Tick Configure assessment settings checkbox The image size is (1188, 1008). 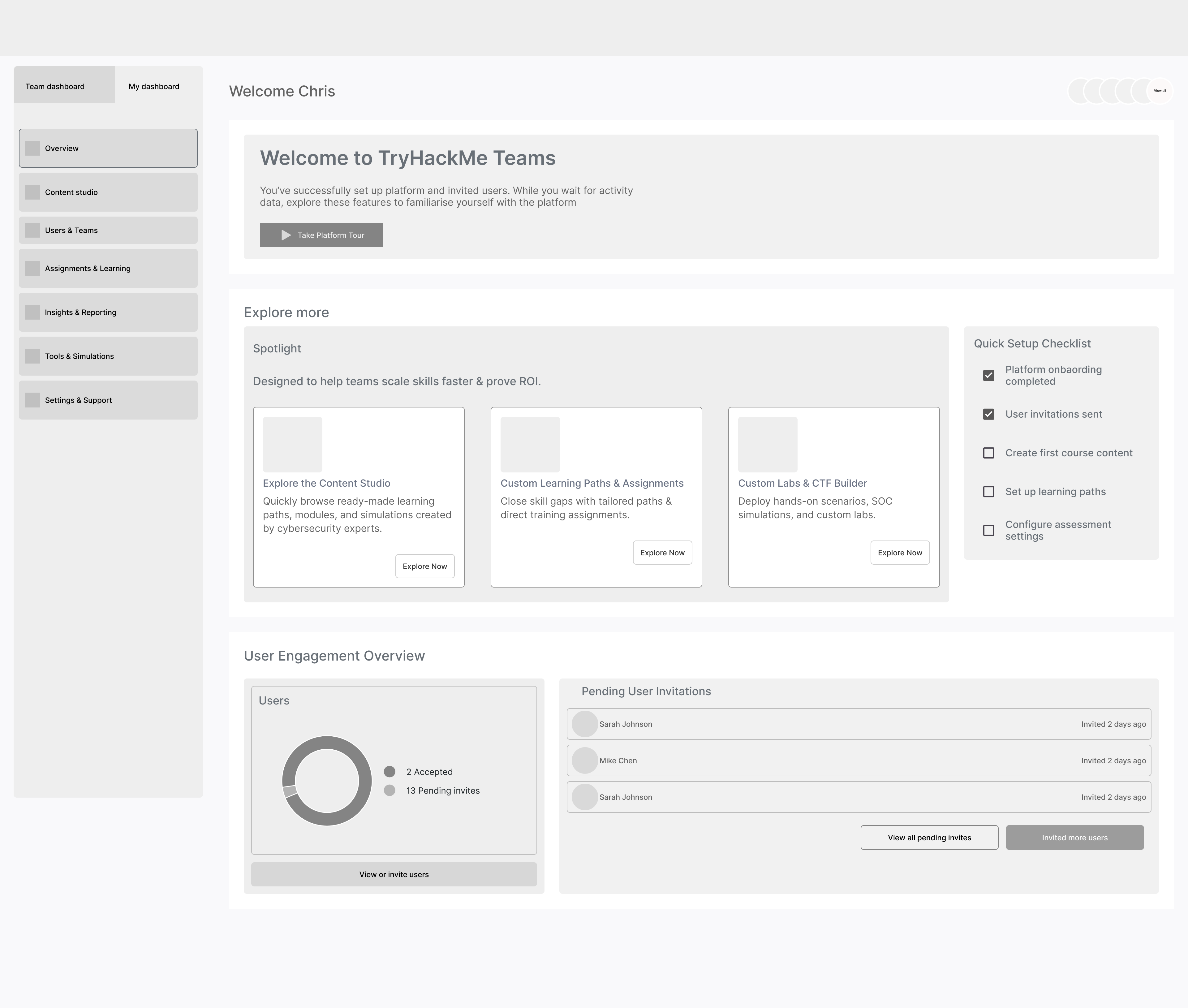point(988,531)
